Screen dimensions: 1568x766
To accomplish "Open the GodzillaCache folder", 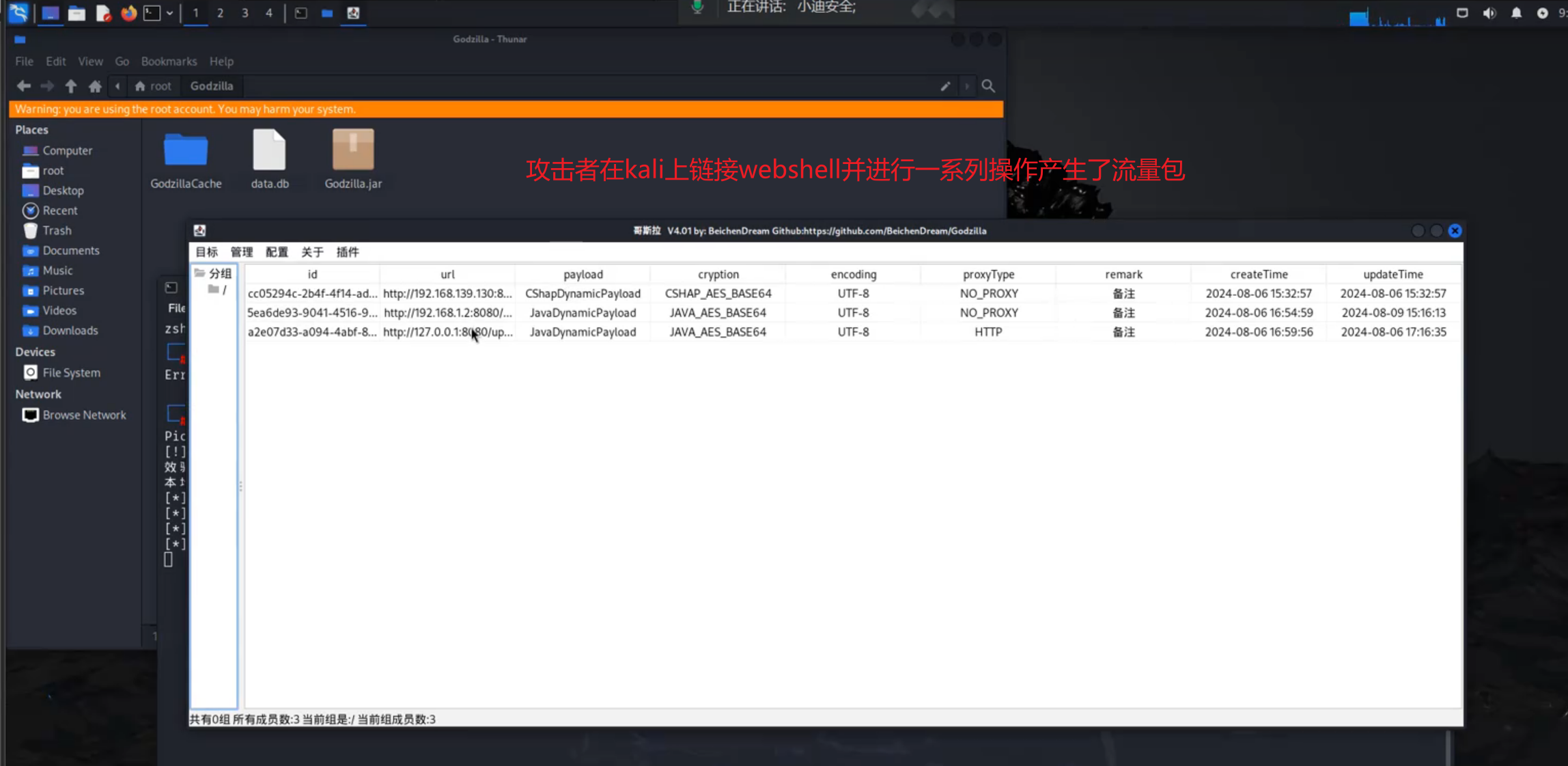I will (x=186, y=151).
